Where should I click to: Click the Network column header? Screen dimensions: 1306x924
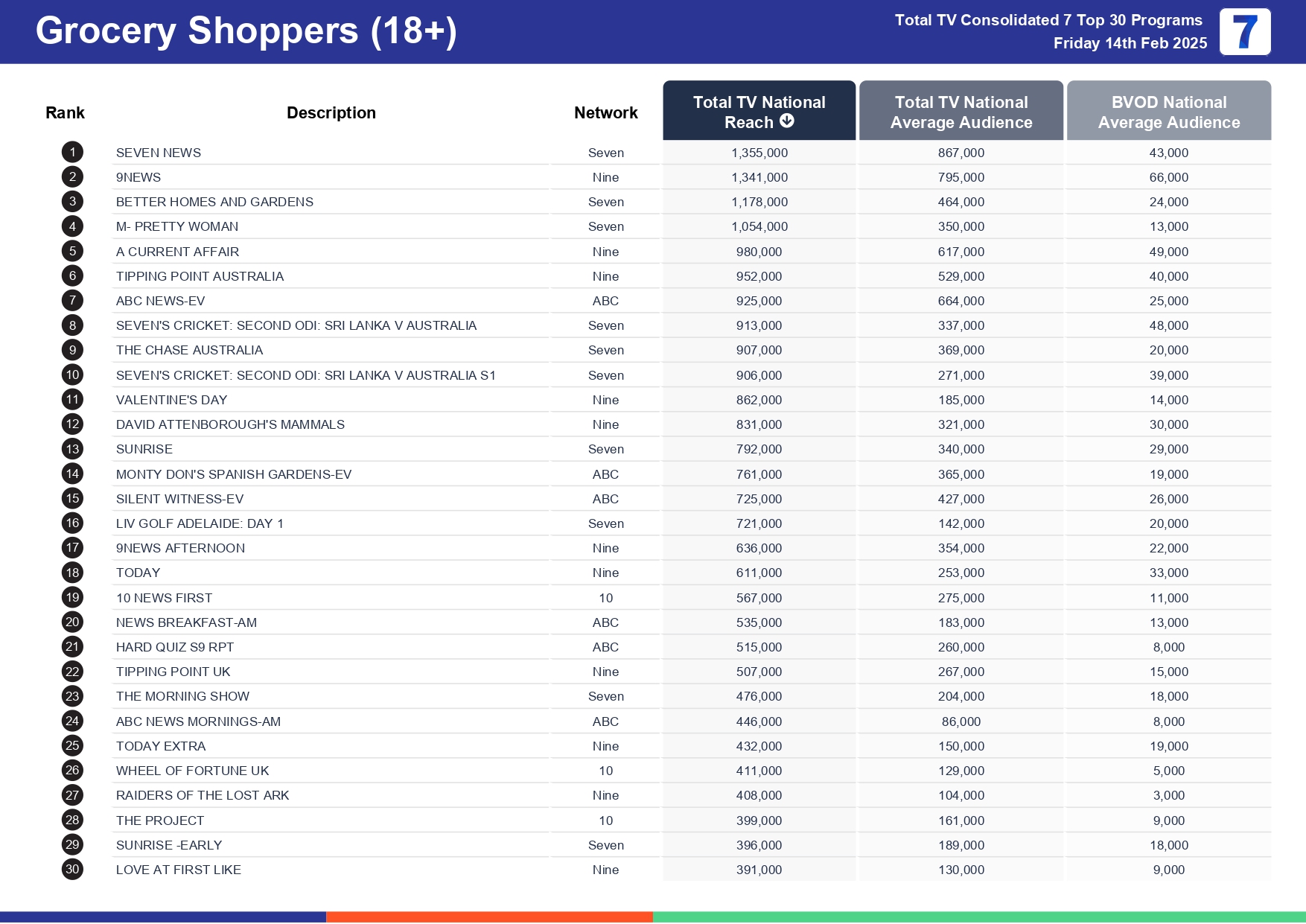click(605, 113)
